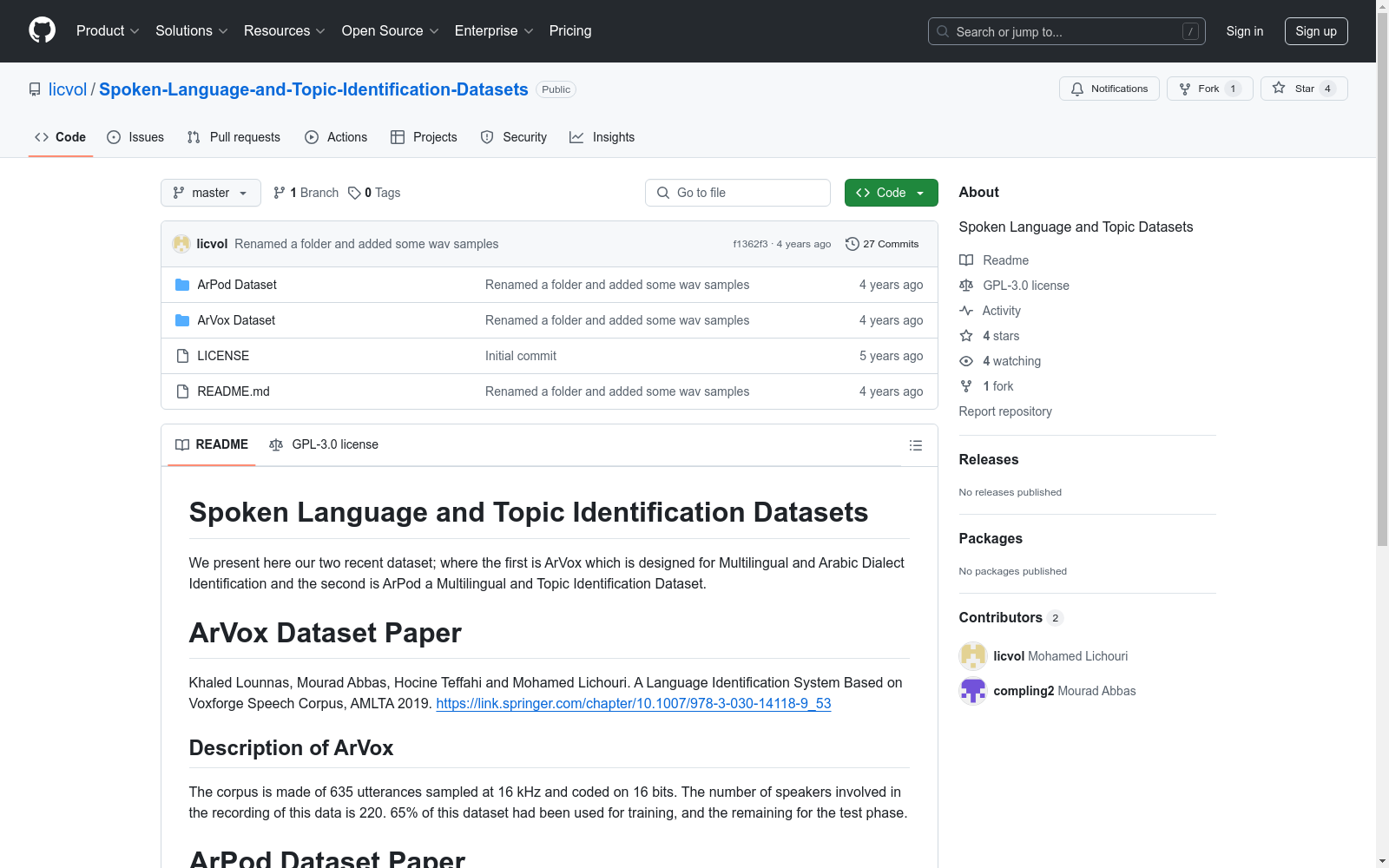
Task: Open the master branch selector
Action: pyautogui.click(x=211, y=193)
